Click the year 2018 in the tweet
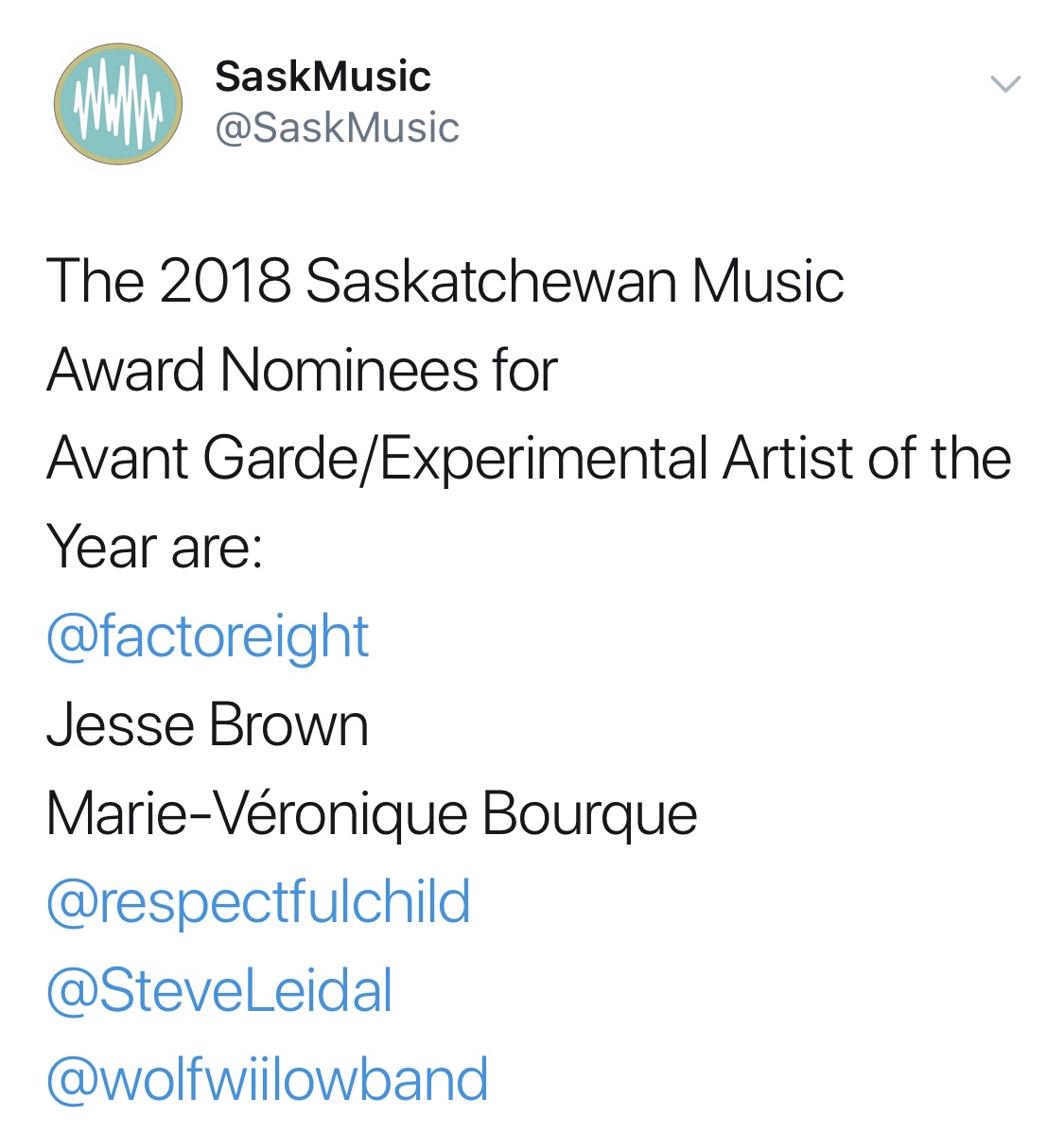This screenshot has width=1064, height=1132. tap(225, 281)
